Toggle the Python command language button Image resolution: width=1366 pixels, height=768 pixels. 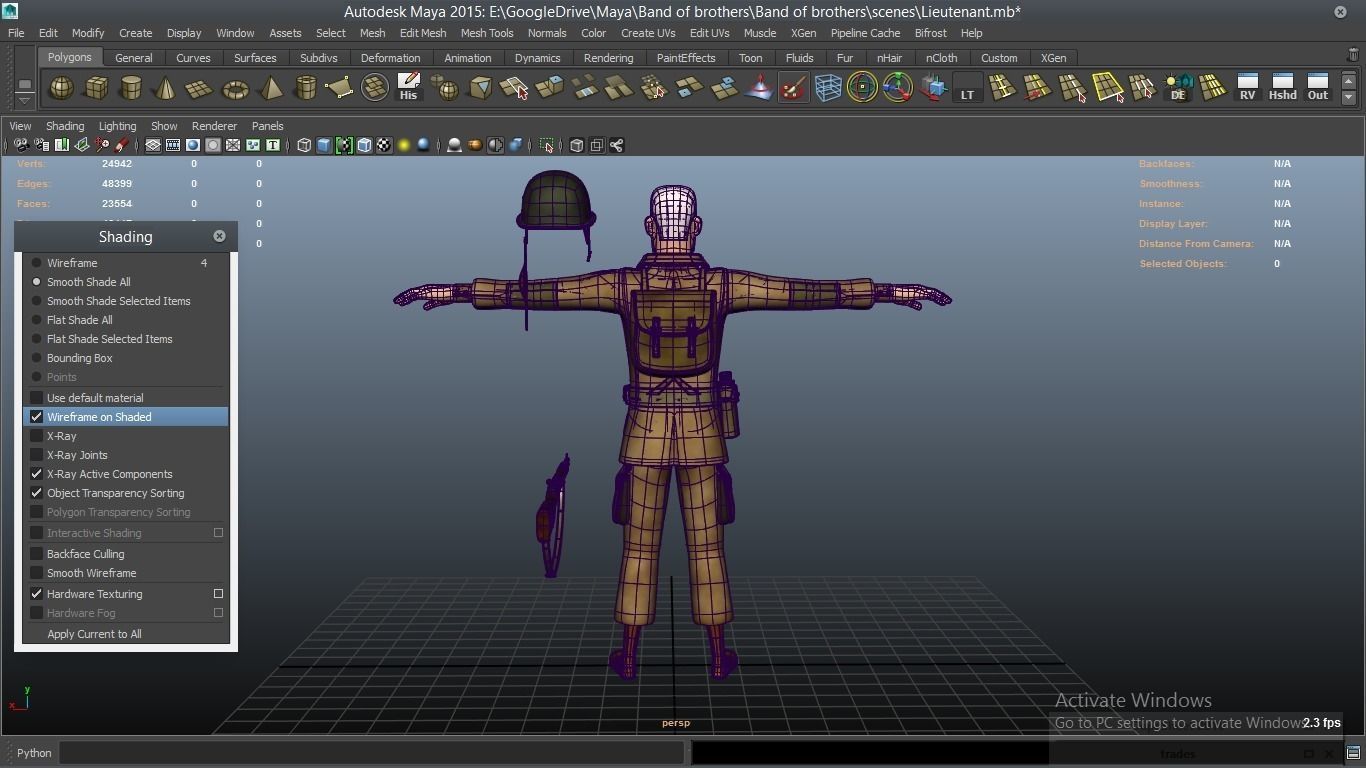[x=34, y=753]
